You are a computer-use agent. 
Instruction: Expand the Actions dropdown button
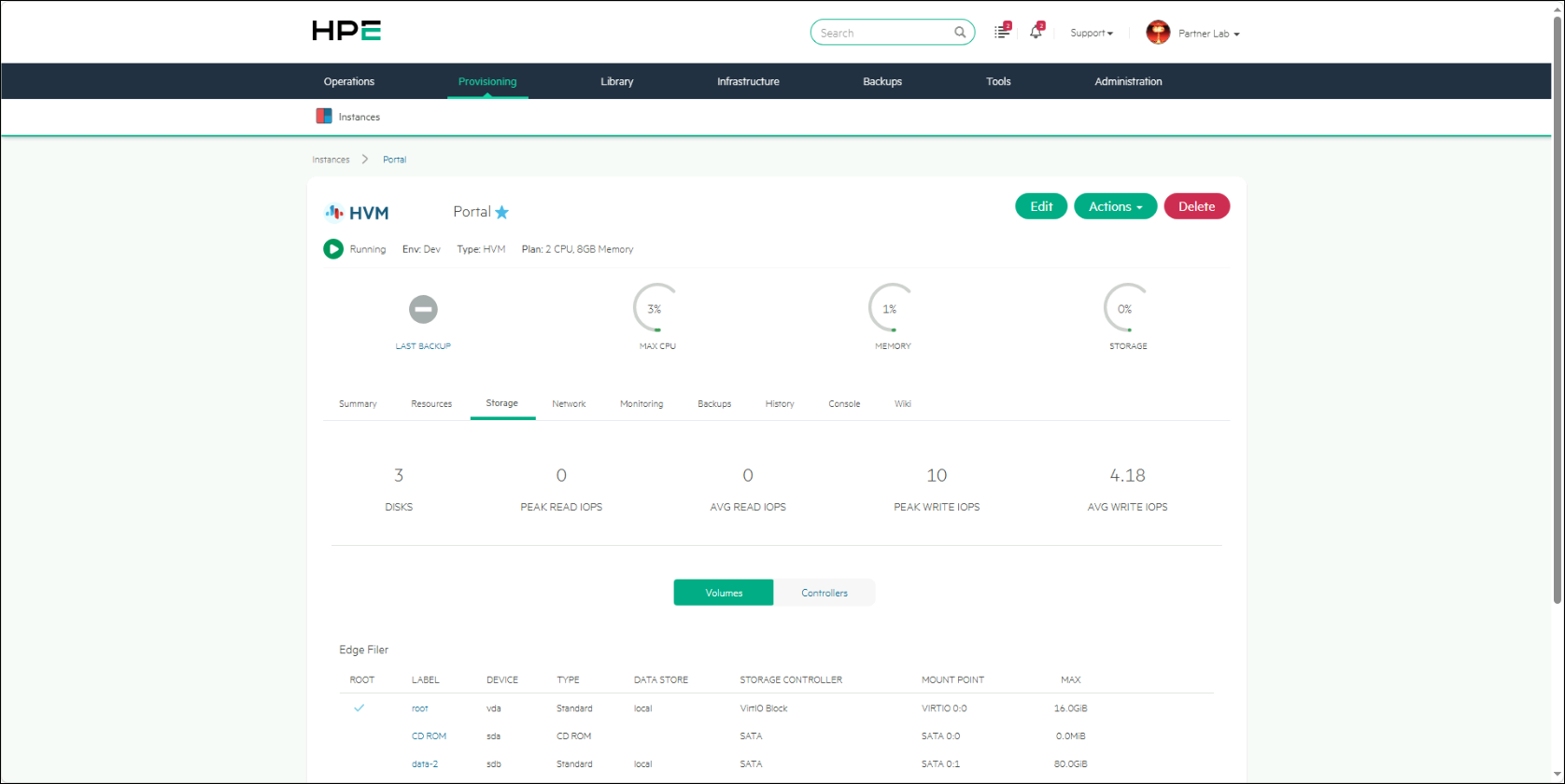tap(1115, 206)
